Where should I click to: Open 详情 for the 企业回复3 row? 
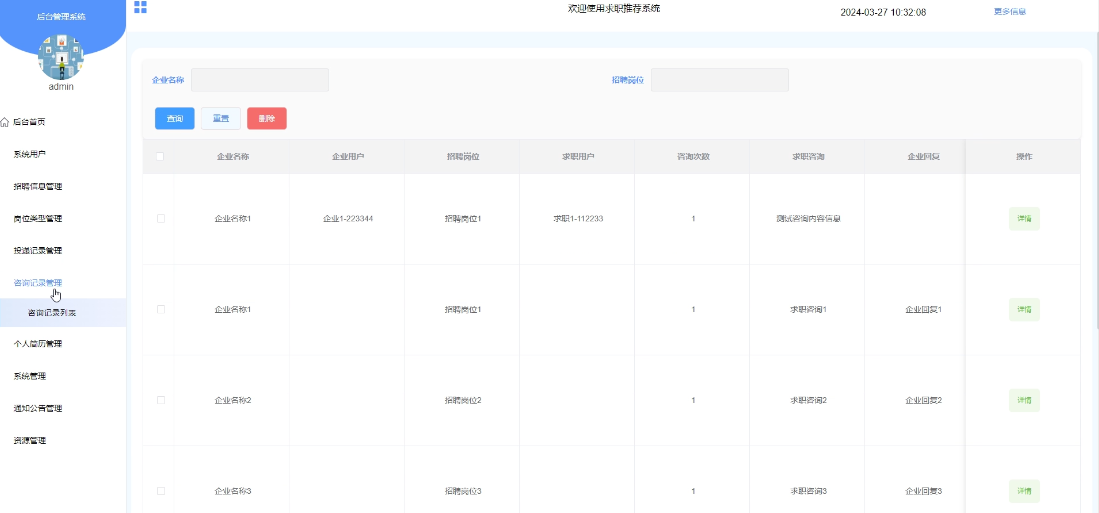click(1024, 491)
